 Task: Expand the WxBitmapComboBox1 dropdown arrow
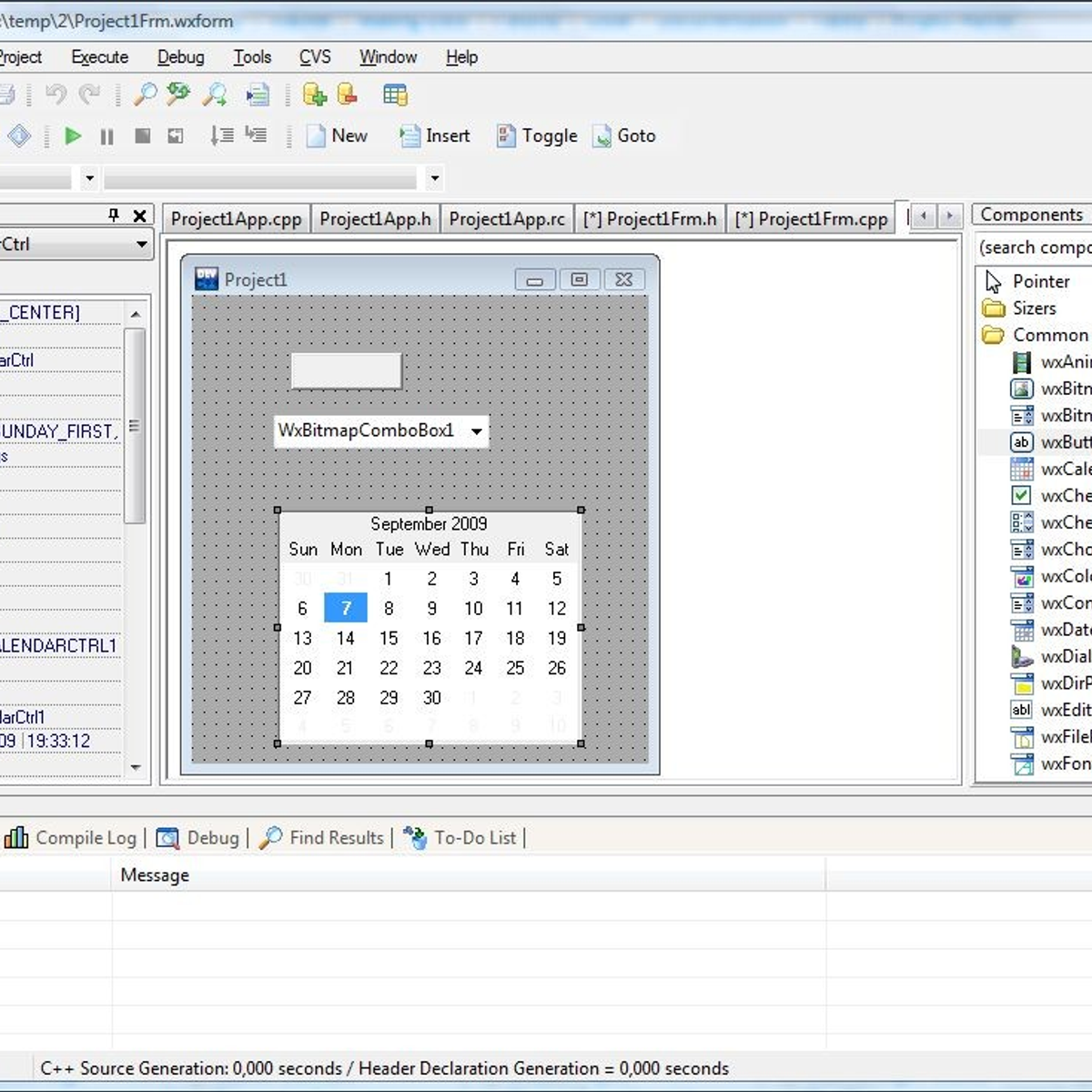click(x=476, y=431)
